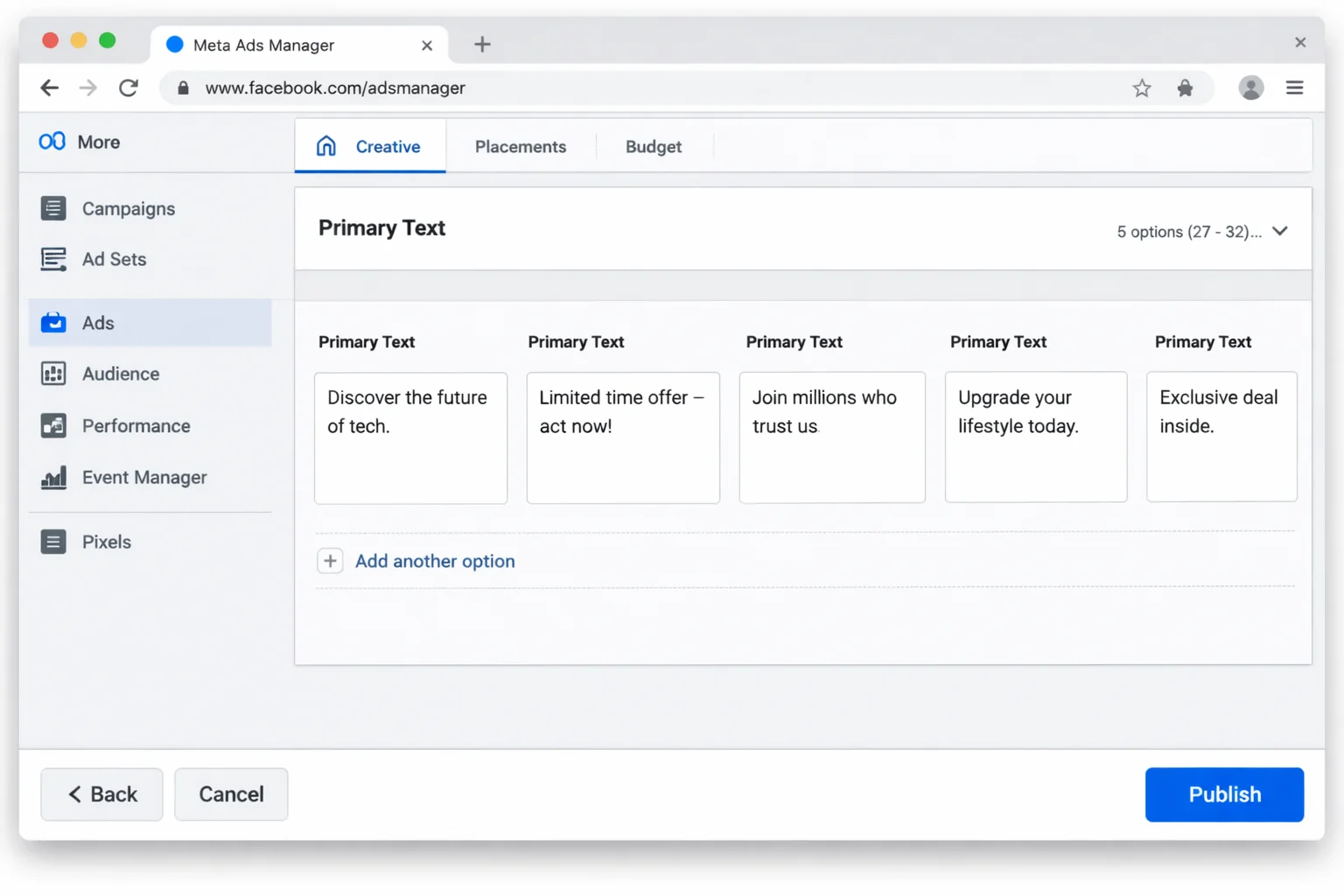Screen dimensions: 1344x896
Task: Select the Performance chart icon
Action: [x=53, y=426]
